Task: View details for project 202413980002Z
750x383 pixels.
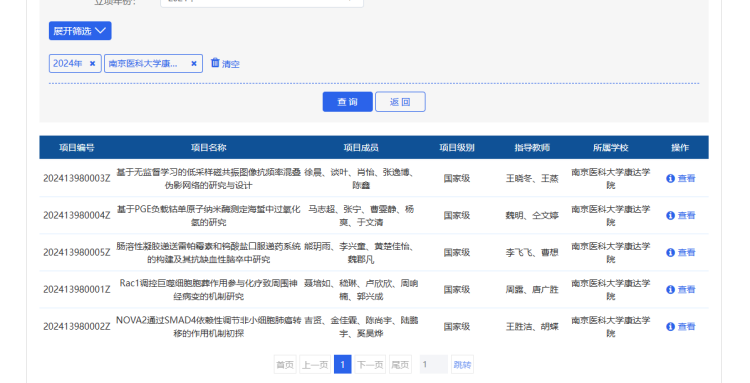Action: [686, 327]
